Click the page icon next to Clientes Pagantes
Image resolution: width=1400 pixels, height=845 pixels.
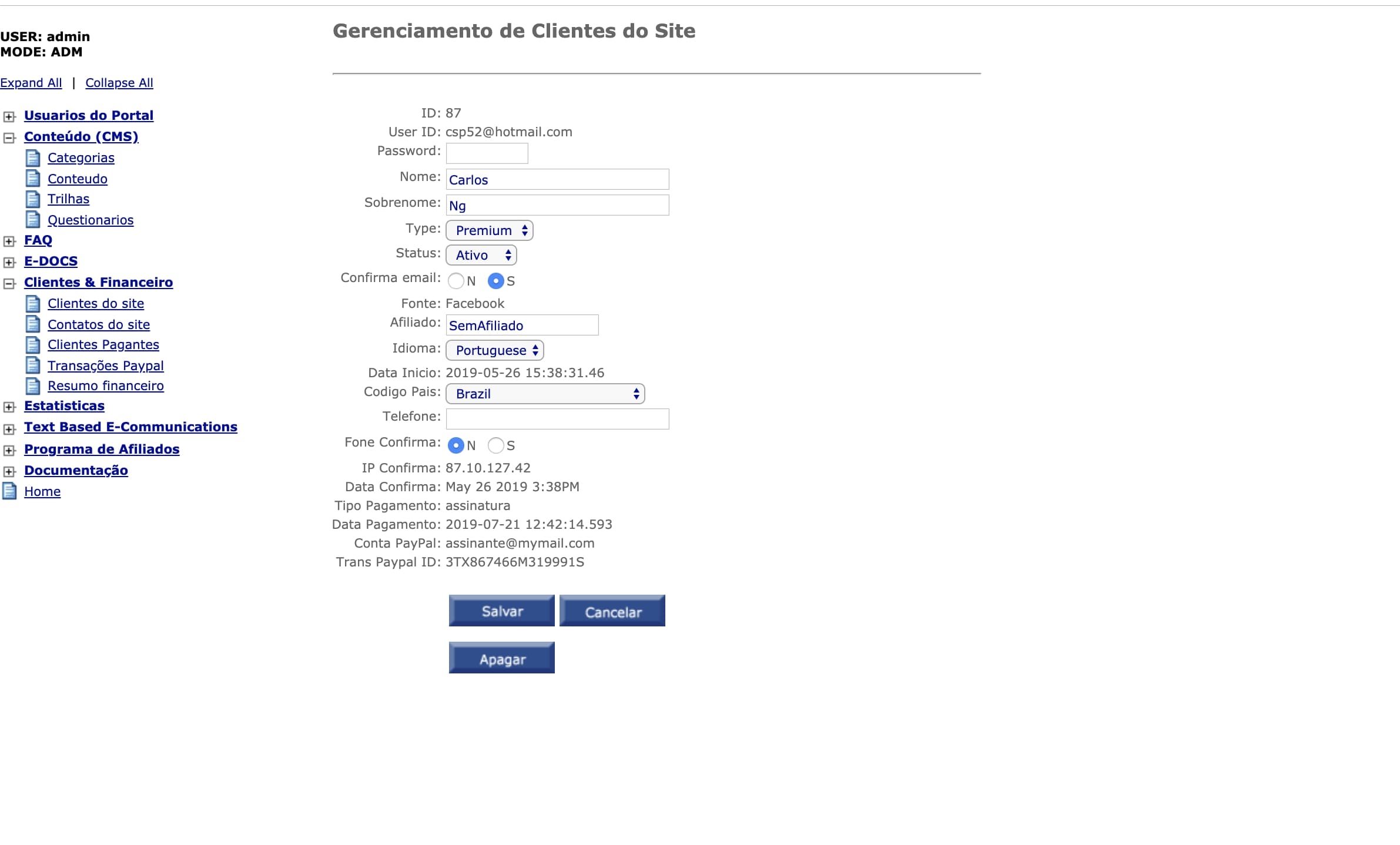point(33,345)
